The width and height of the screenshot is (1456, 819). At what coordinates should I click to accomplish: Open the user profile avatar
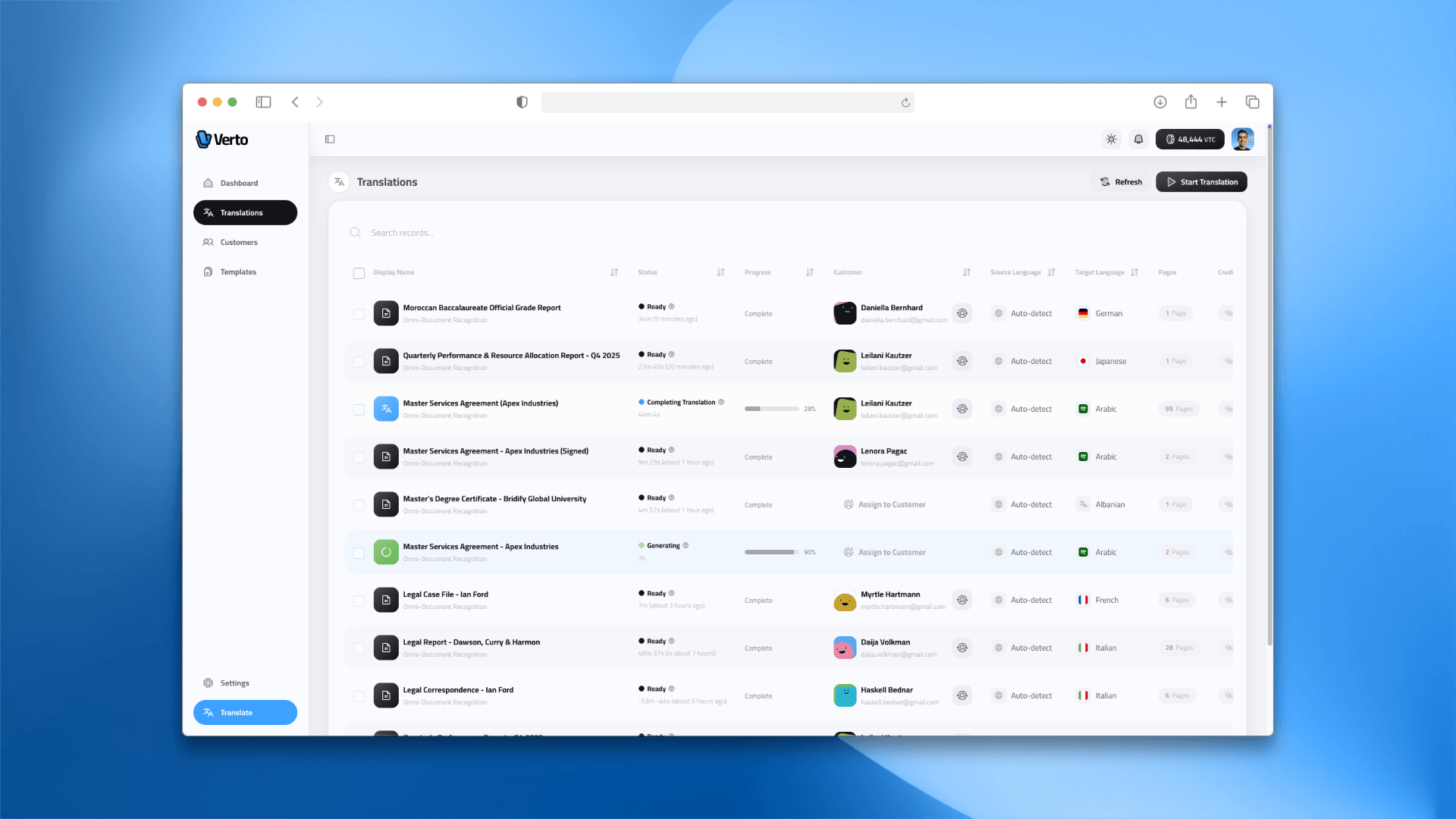[x=1242, y=140]
